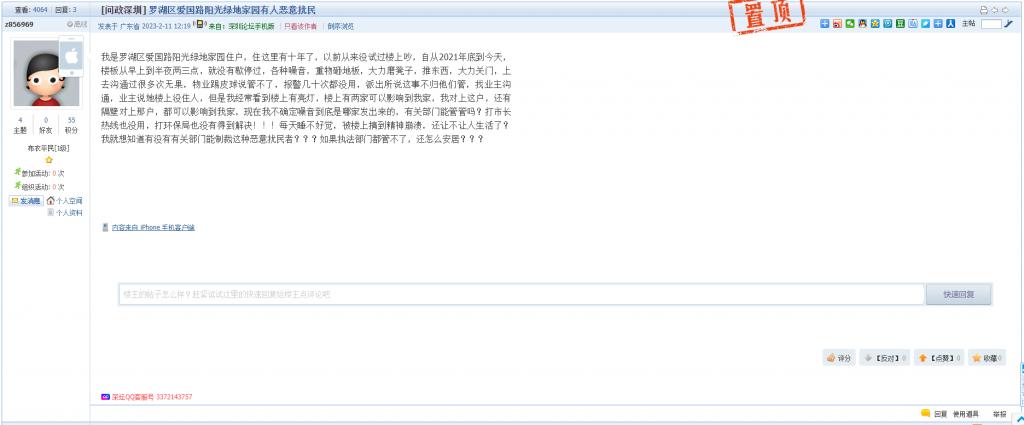Upvote post with 点赞 button

[938, 358]
